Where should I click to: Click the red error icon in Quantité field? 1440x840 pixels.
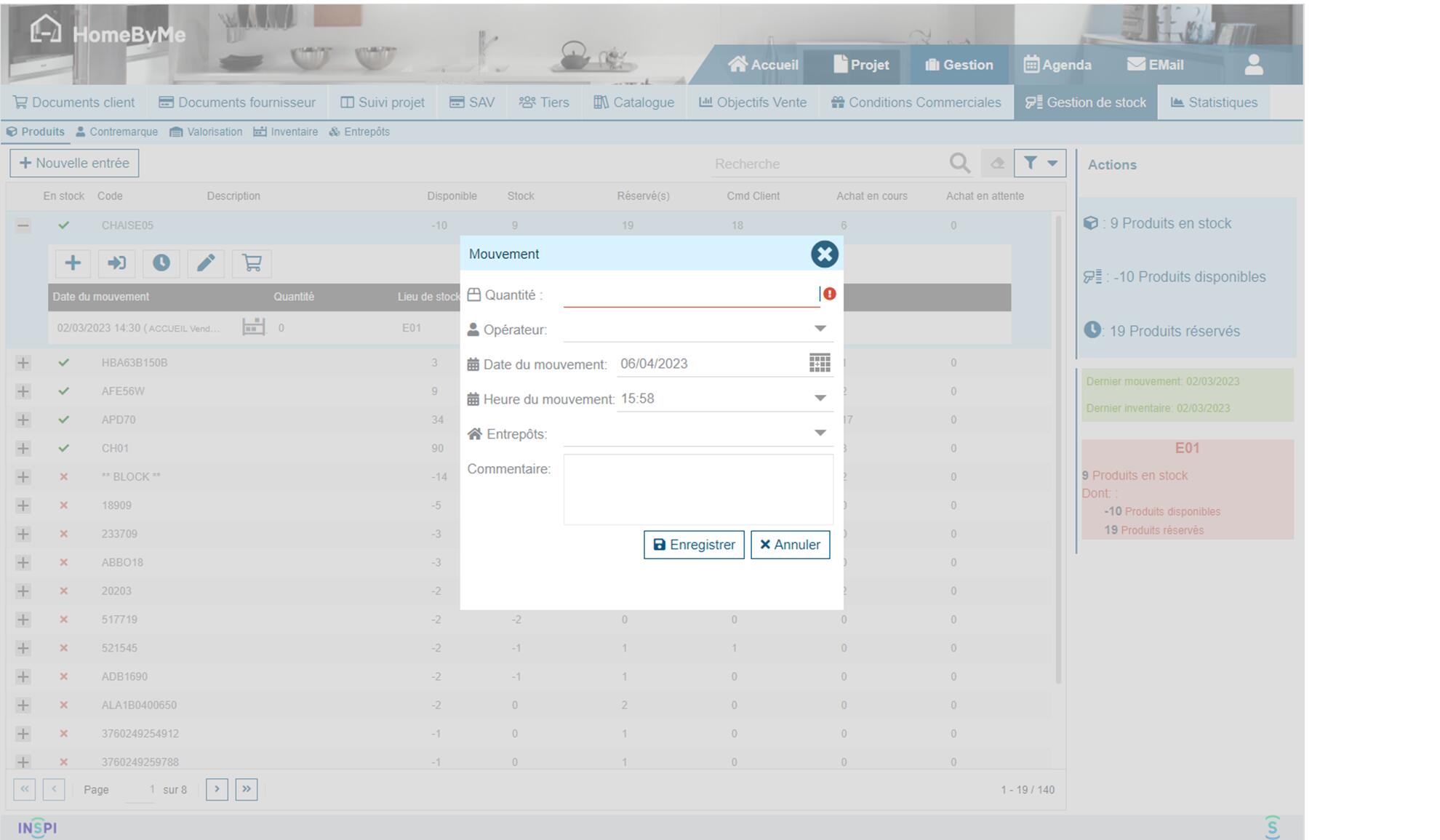(829, 294)
